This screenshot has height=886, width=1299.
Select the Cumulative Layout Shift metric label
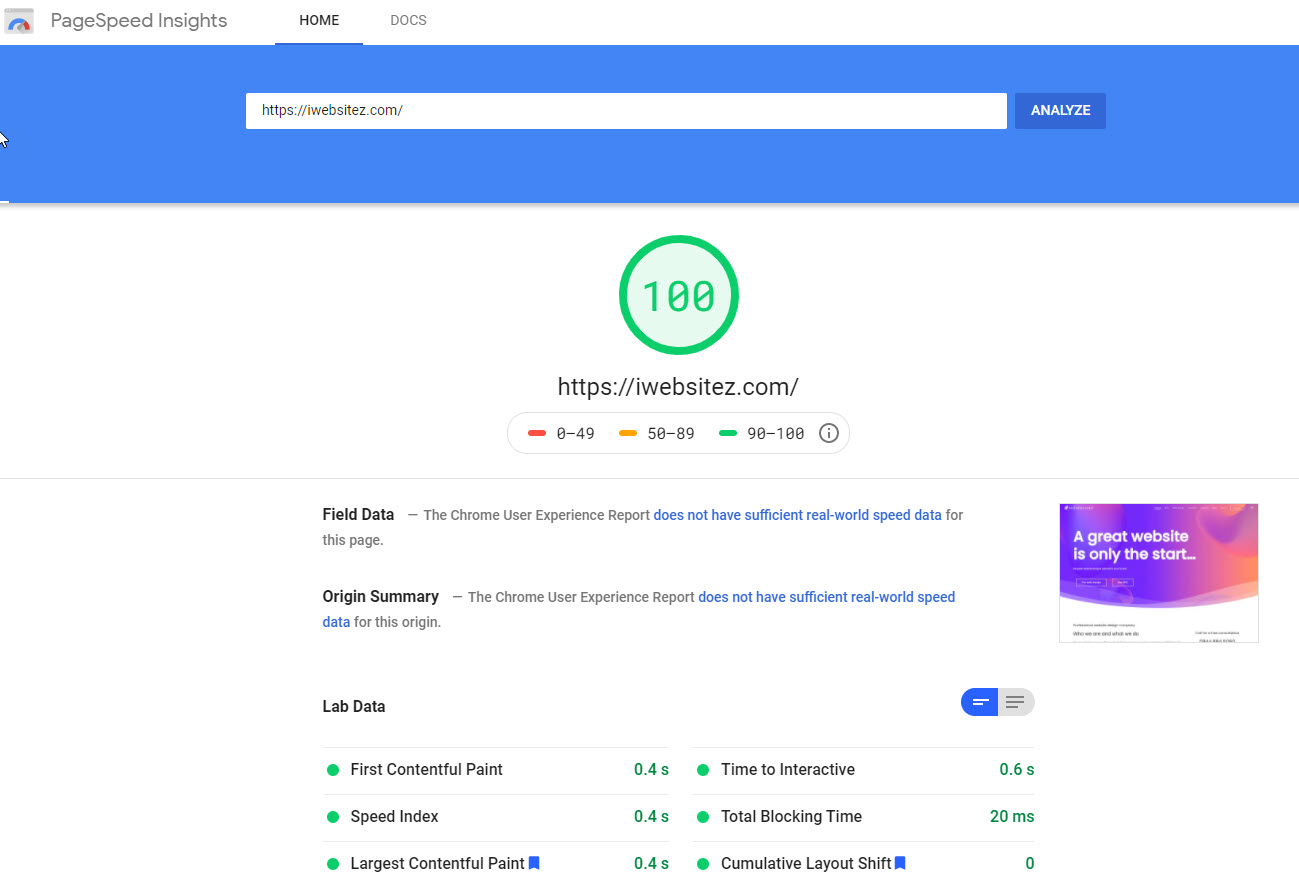coord(806,863)
